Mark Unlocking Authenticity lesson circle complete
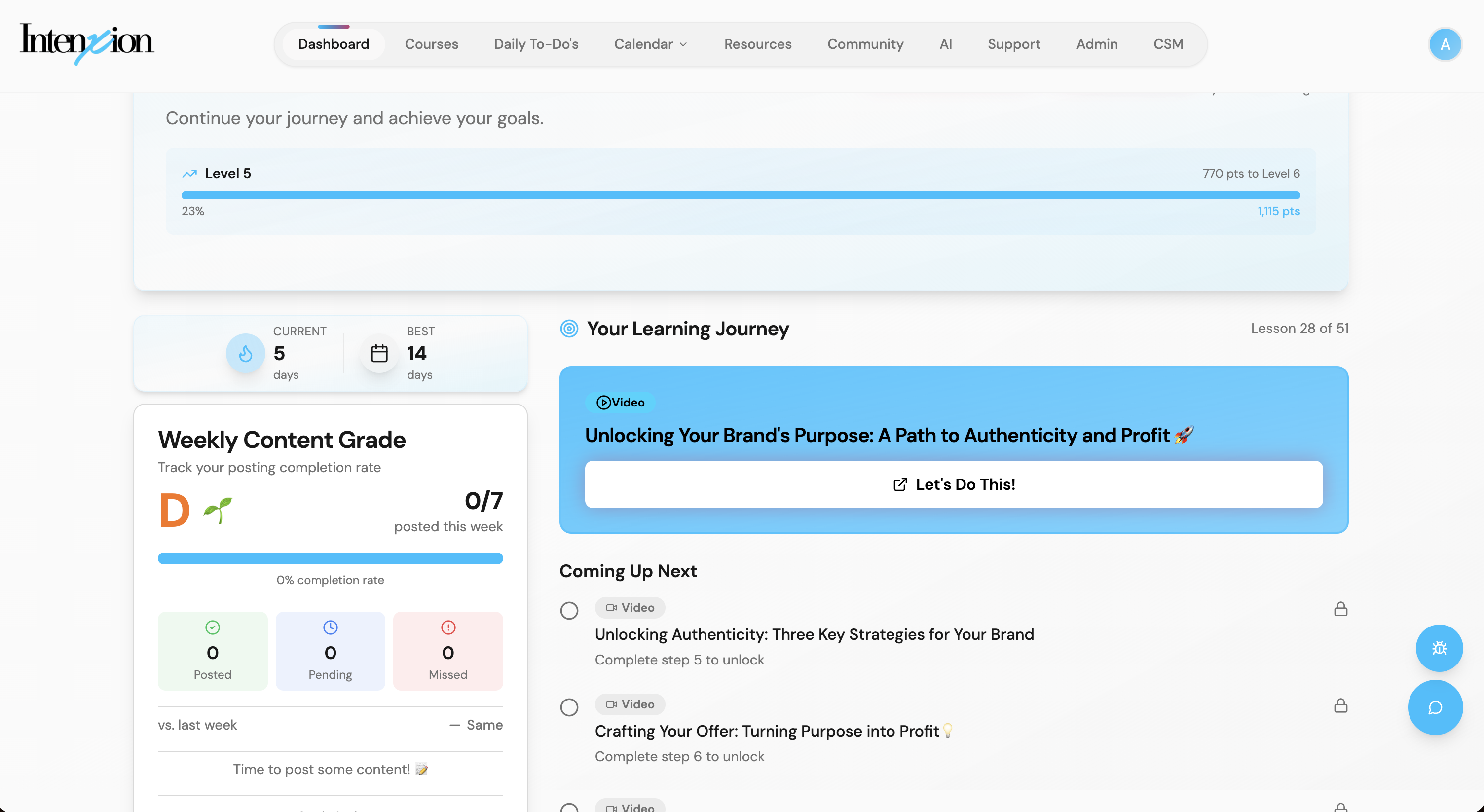The height and width of the screenshot is (812, 1484). coord(569,610)
